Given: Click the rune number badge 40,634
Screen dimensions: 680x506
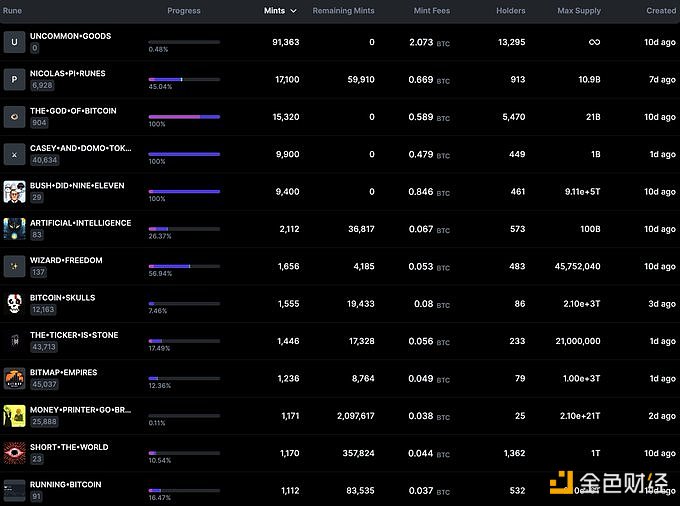Looking at the screenshot, I should pos(45,160).
